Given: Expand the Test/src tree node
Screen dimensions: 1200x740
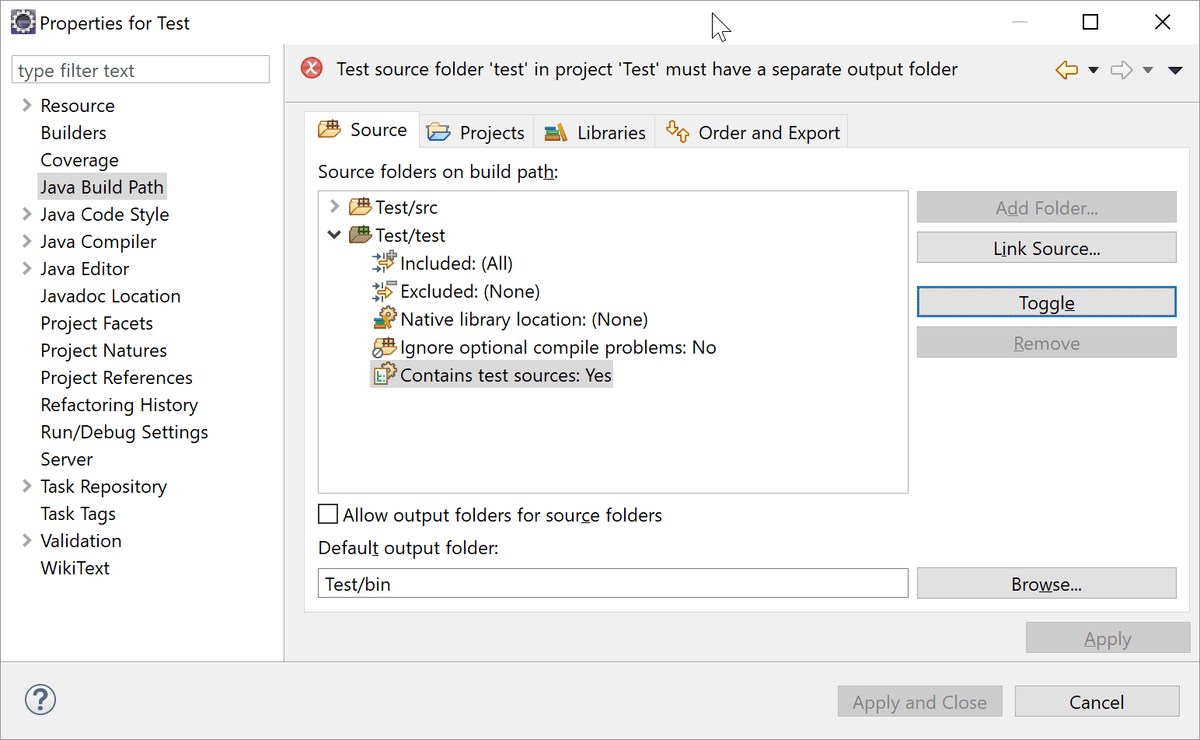Looking at the screenshot, I should pos(334,207).
